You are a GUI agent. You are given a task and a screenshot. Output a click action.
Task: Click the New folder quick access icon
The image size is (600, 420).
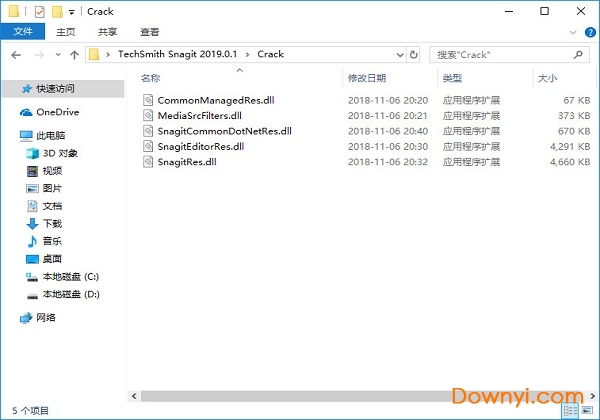pos(57,12)
